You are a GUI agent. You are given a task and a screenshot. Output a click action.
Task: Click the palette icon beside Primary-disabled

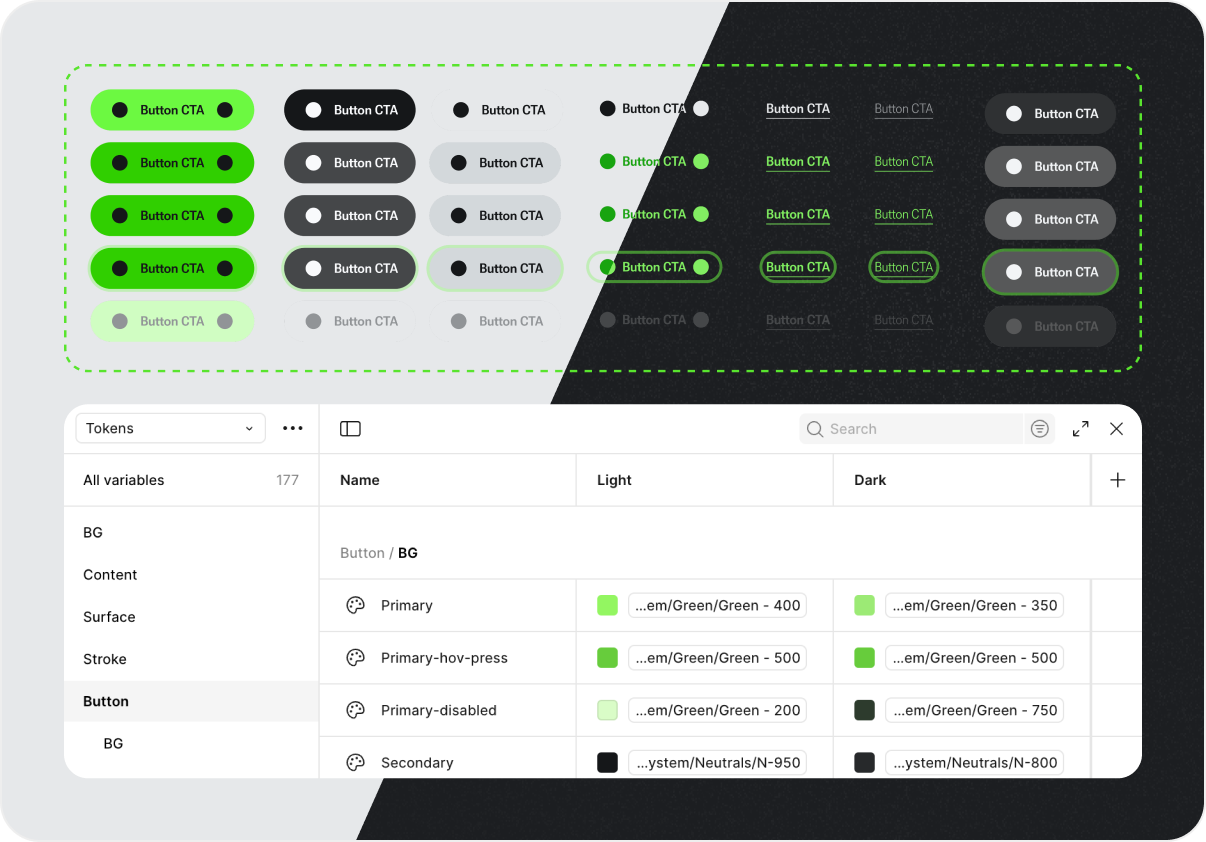click(x=355, y=710)
